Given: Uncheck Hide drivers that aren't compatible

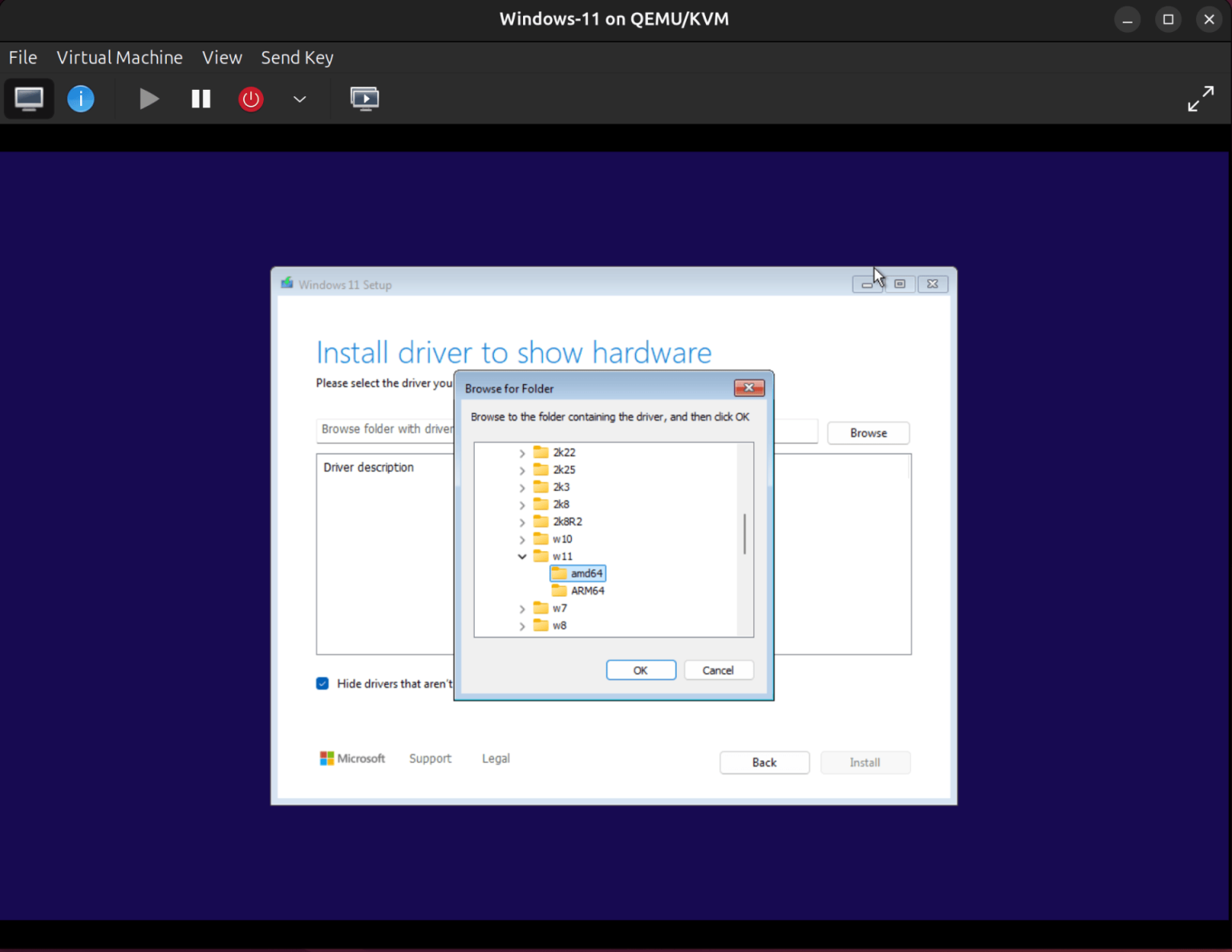Looking at the screenshot, I should coord(322,683).
